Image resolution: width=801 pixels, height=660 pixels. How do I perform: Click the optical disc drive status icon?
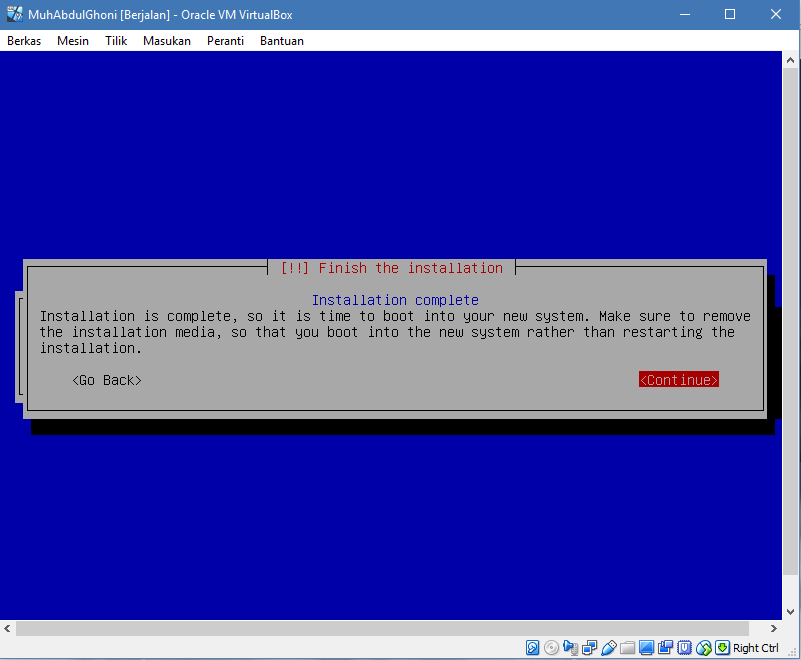tap(551, 648)
